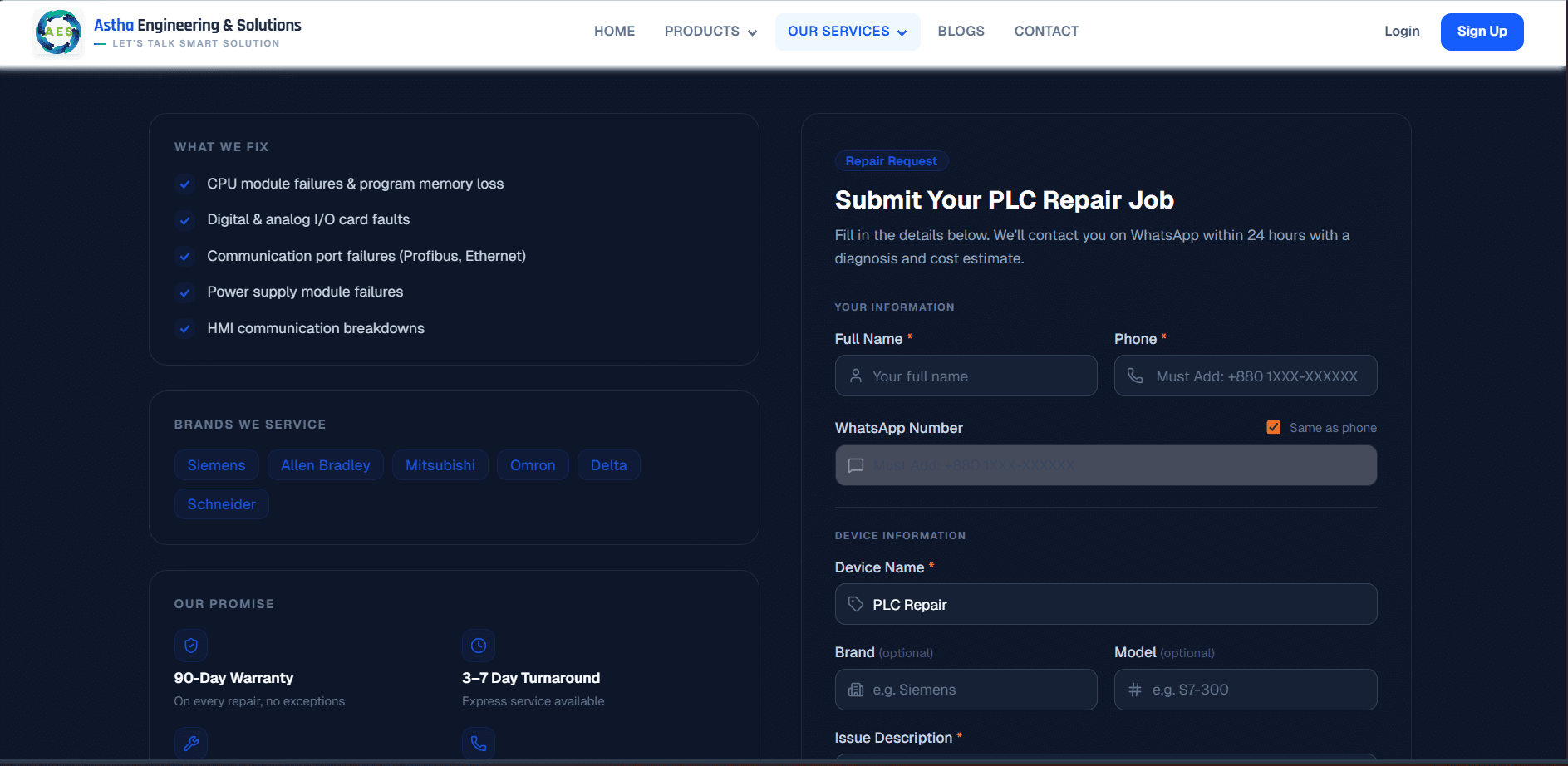Focus the Model input field
1568x766 pixels.
point(1246,690)
